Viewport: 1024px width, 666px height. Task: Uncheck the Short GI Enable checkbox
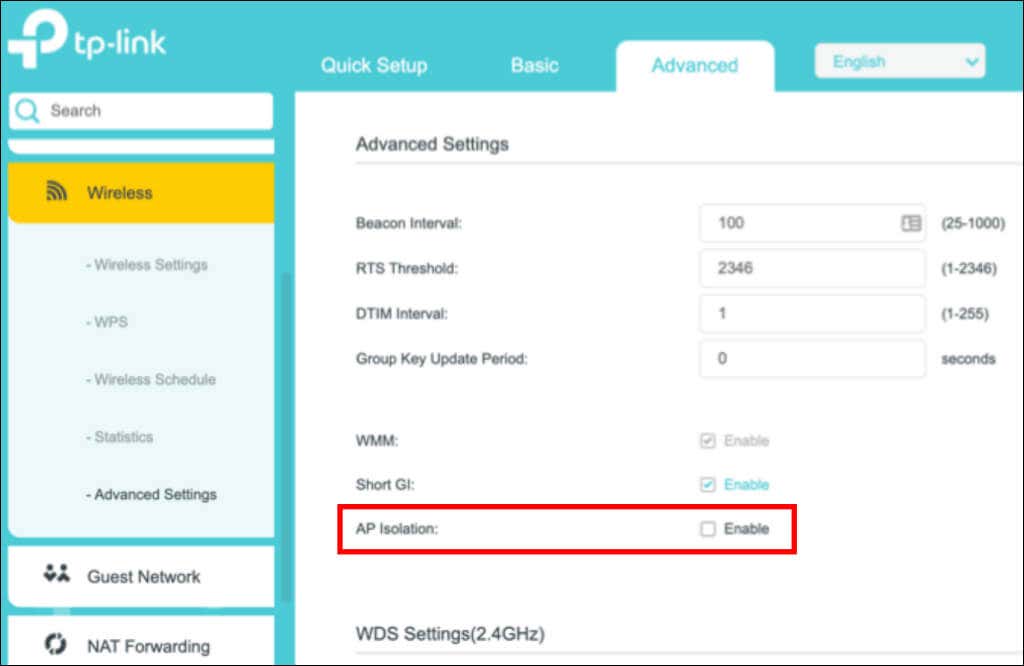(x=708, y=485)
